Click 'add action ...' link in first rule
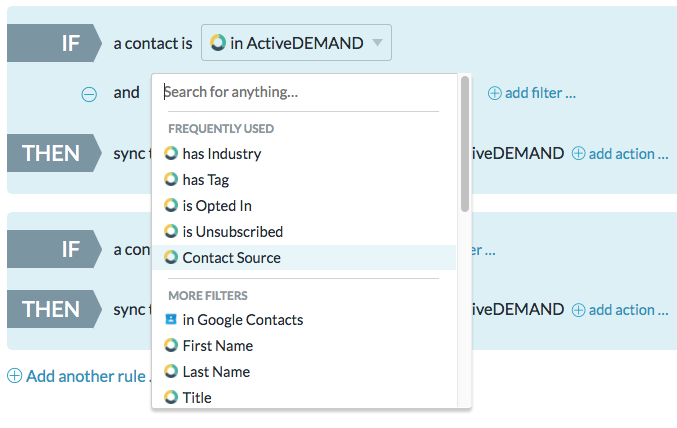This screenshot has width=677, height=428. pos(628,153)
